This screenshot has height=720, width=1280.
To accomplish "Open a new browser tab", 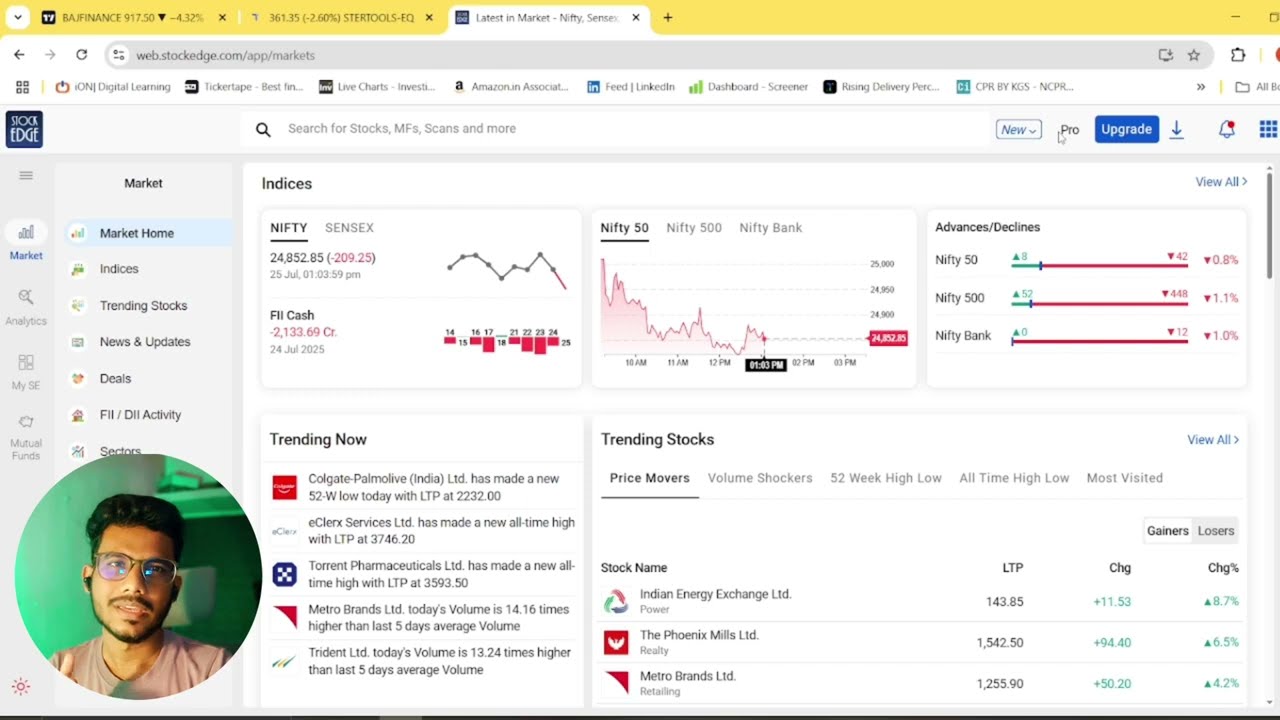I will pos(668,17).
